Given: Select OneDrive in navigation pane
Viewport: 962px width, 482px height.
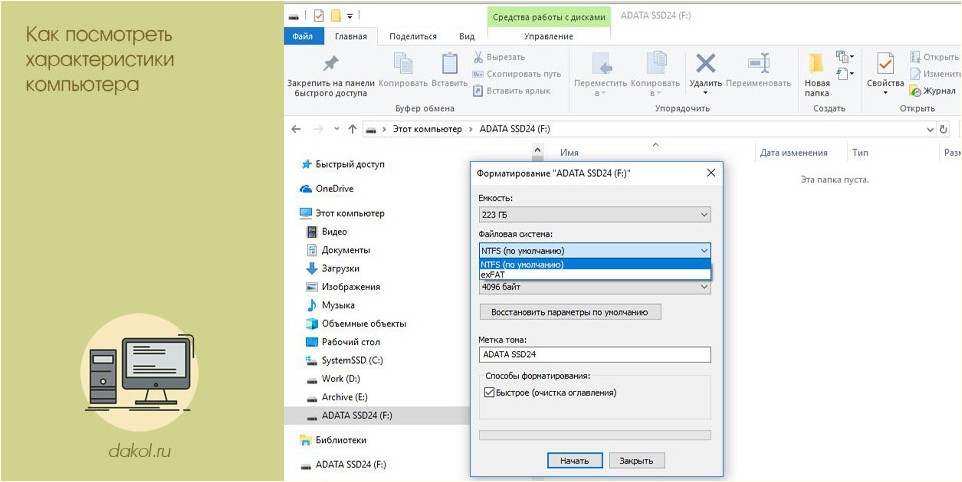Looking at the screenshot, I should point(334,189).
